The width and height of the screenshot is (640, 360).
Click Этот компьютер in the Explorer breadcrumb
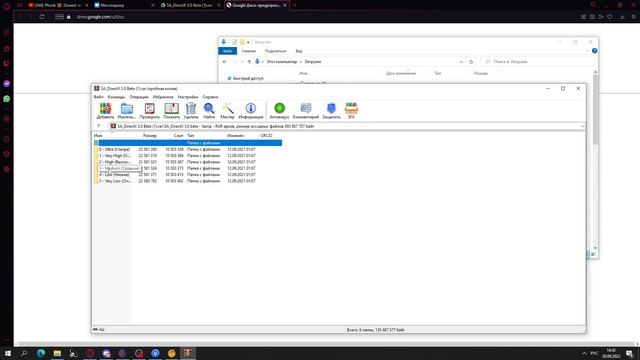tap(282, 62)
